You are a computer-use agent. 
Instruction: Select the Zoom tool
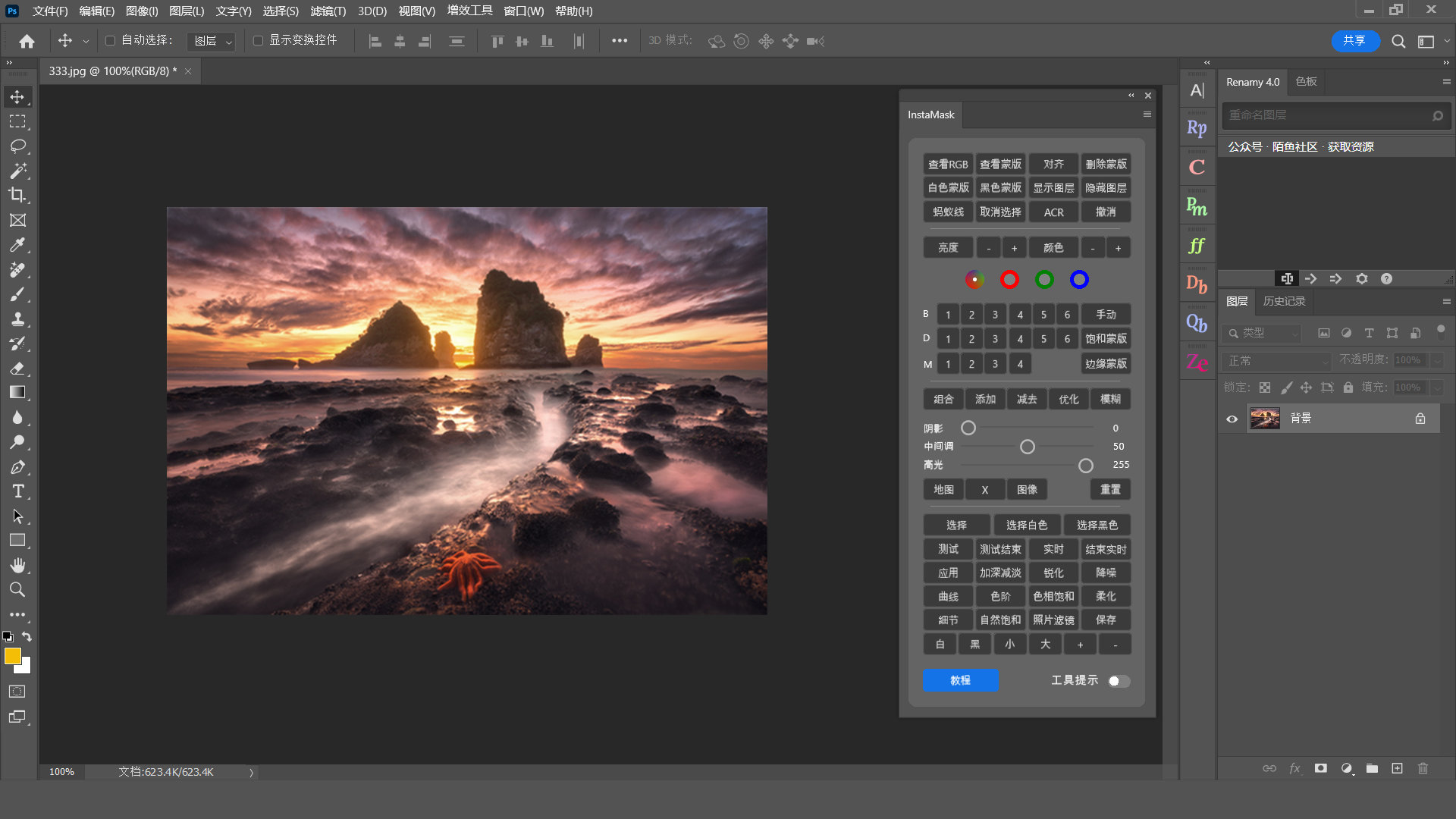17,589
